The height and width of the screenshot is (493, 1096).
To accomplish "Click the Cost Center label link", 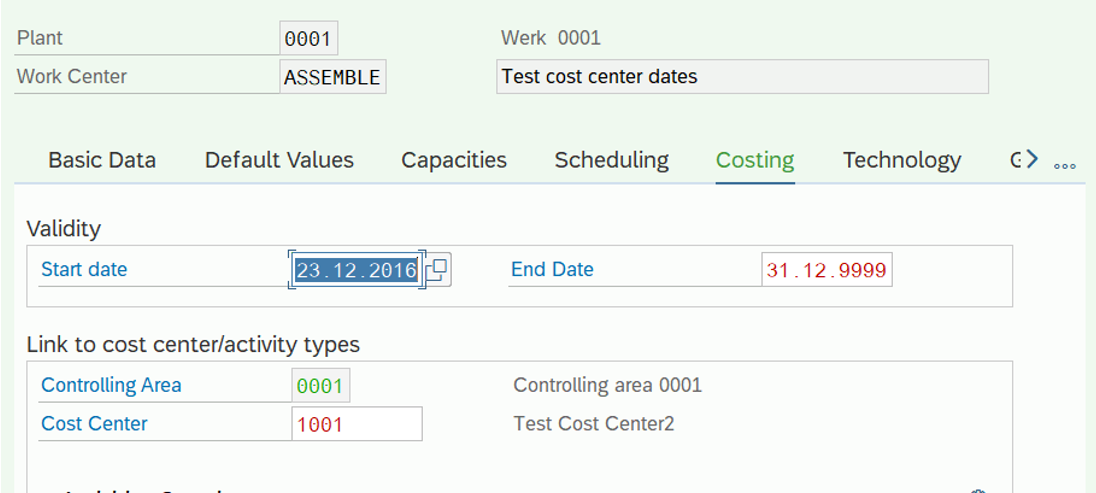I will tap(94, 423).
